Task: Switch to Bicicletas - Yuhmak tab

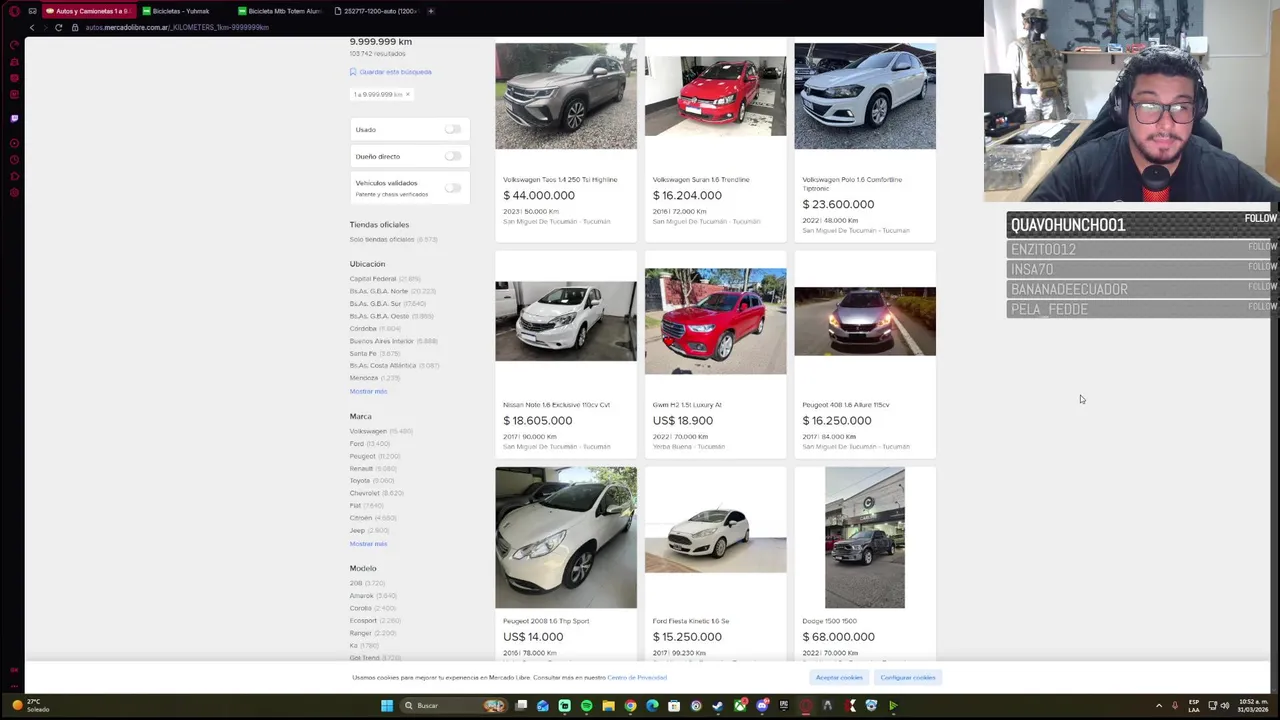Action: [182, 11]
